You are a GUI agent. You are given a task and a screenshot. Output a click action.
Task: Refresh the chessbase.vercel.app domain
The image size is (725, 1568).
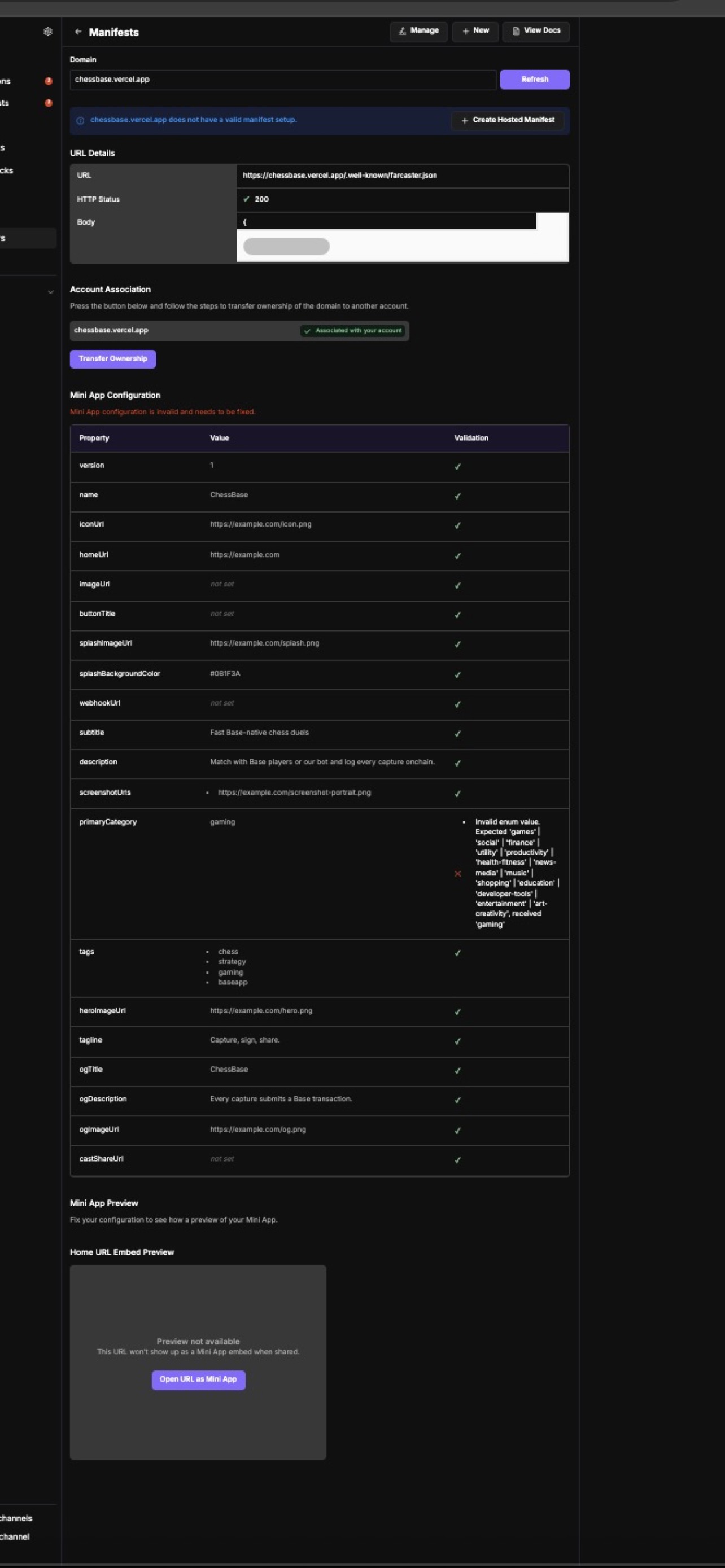(534, 80)
